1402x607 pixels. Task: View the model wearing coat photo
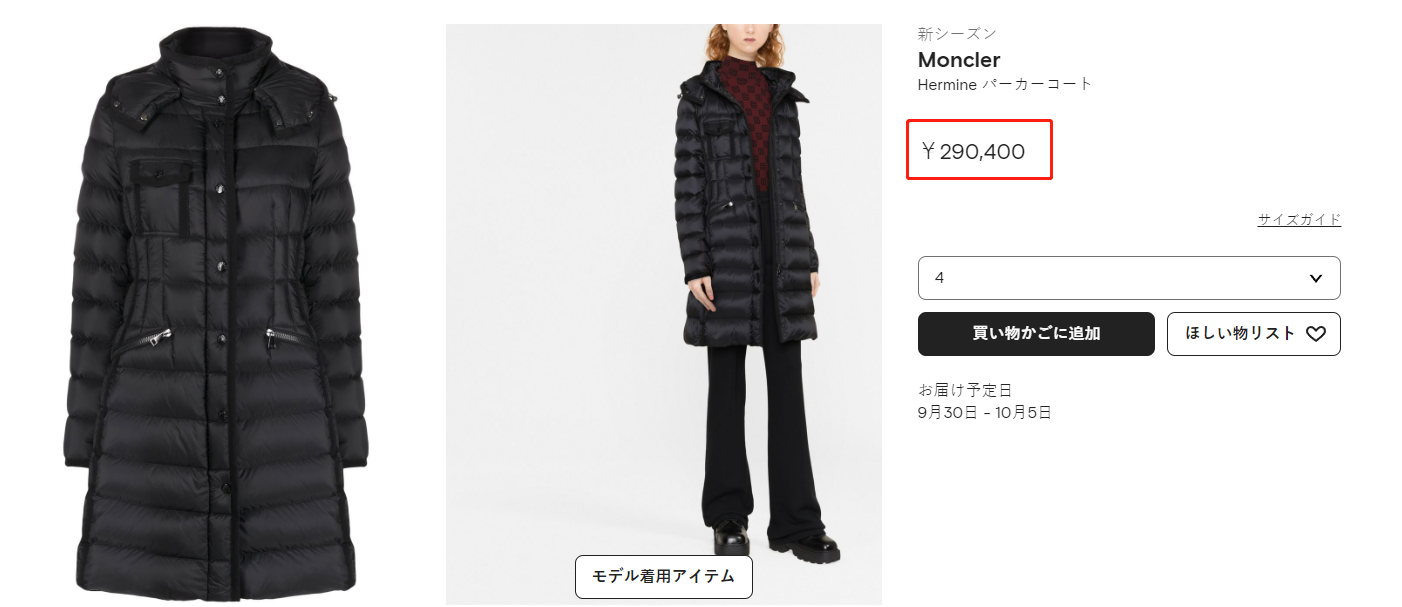coord(664,314)
